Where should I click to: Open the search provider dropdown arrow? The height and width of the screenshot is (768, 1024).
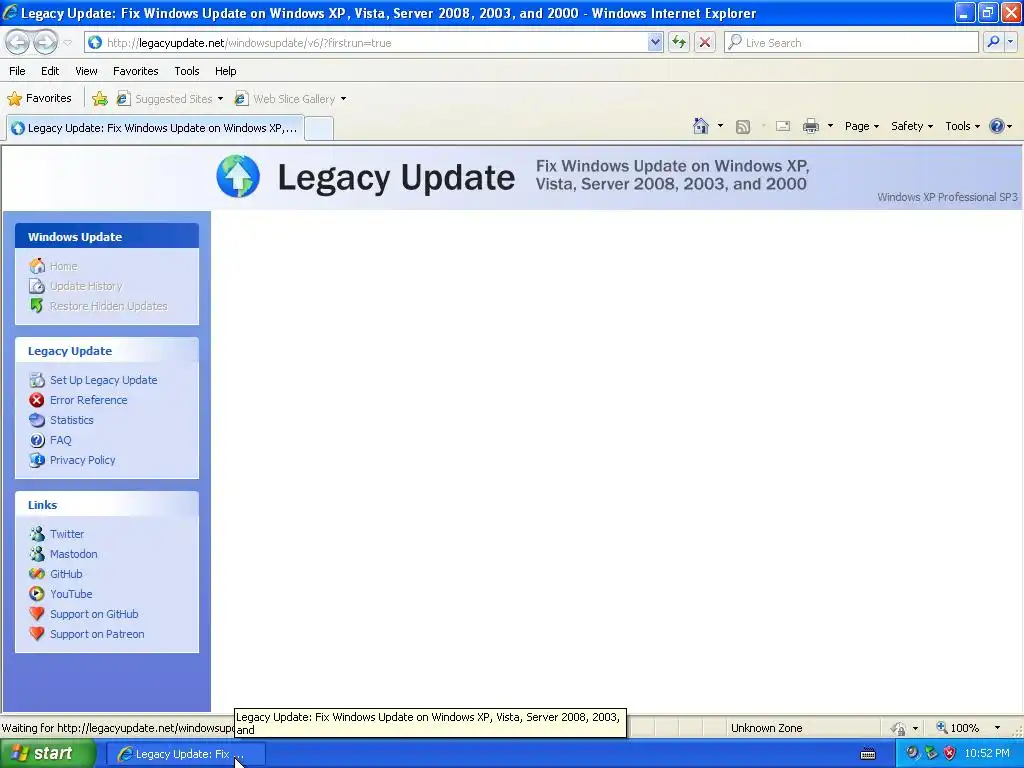1010,42
